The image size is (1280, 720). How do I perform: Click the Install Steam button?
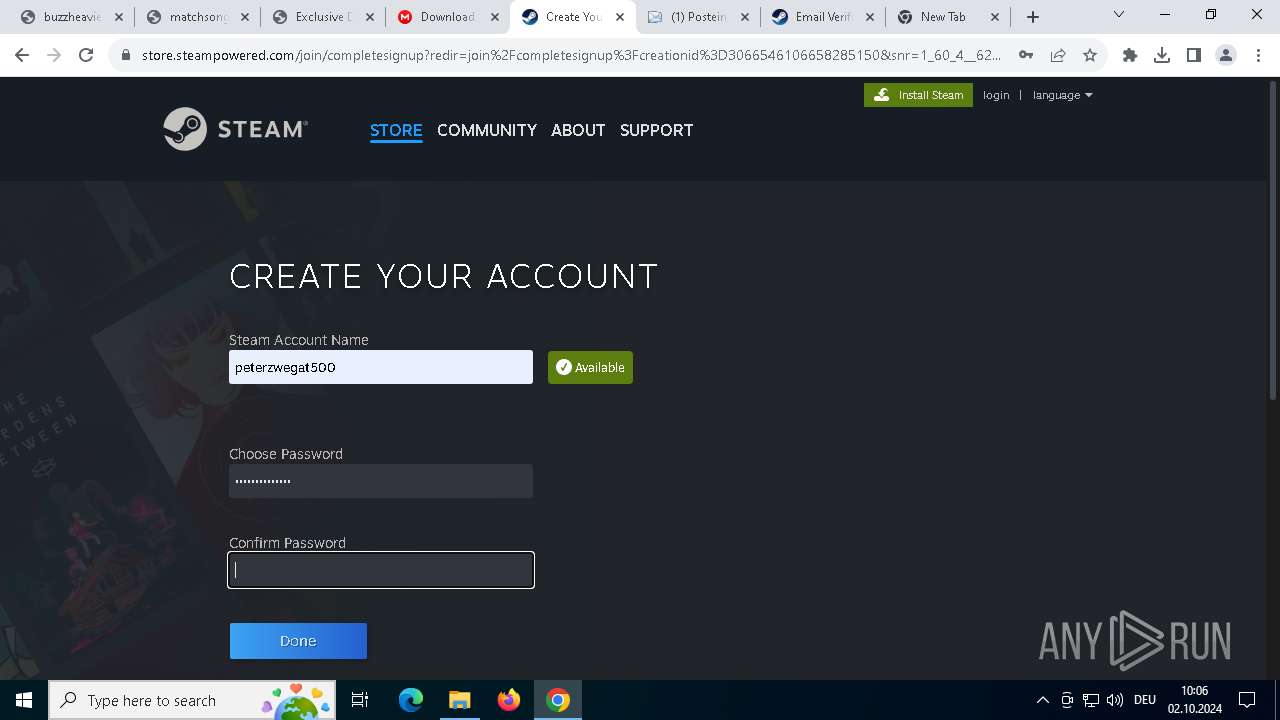(918, 95)
